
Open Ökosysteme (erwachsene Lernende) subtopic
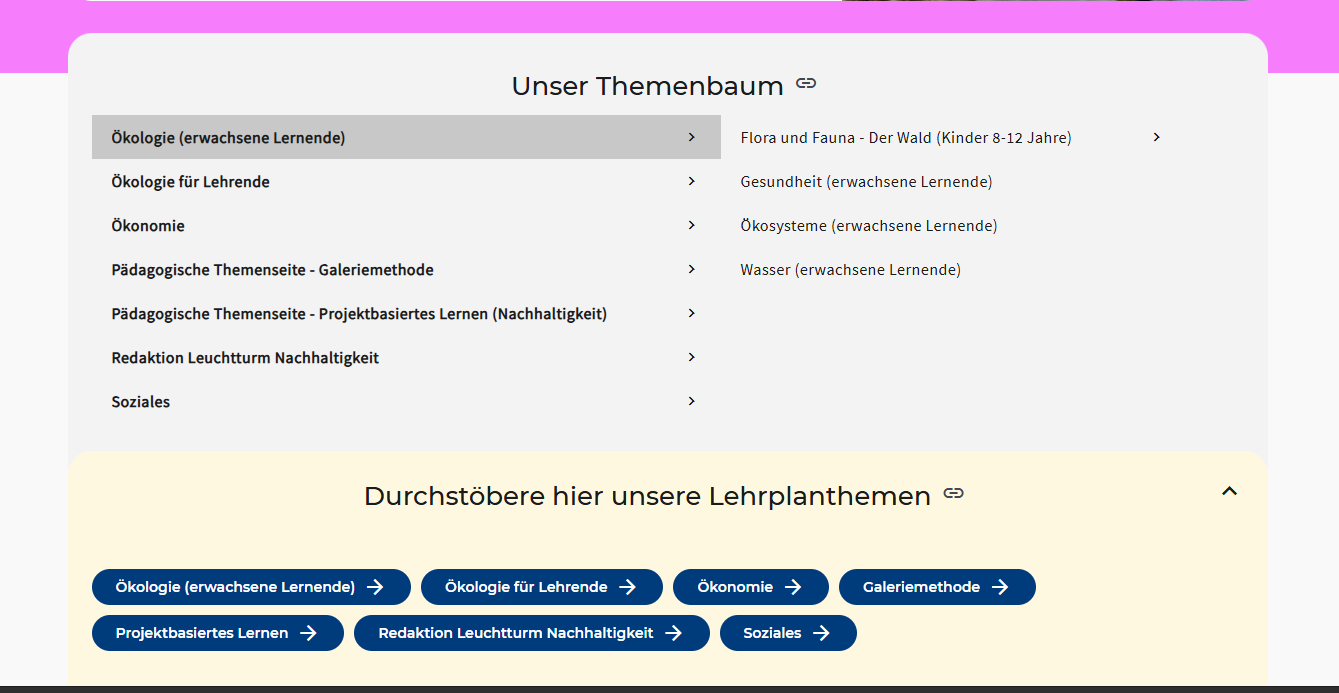point(868,226)
